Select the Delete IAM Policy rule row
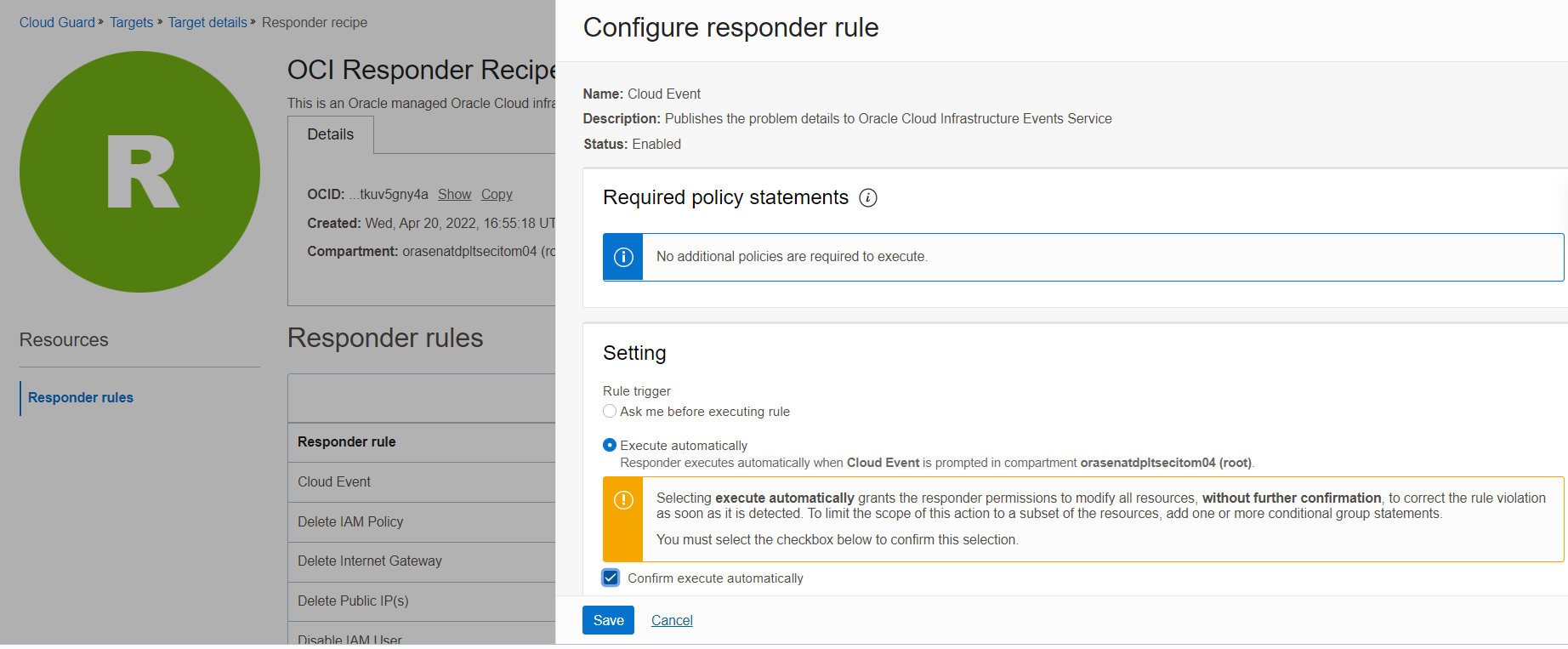The width and height of the screenshot is (1568, 649). (x=350, y=522)
